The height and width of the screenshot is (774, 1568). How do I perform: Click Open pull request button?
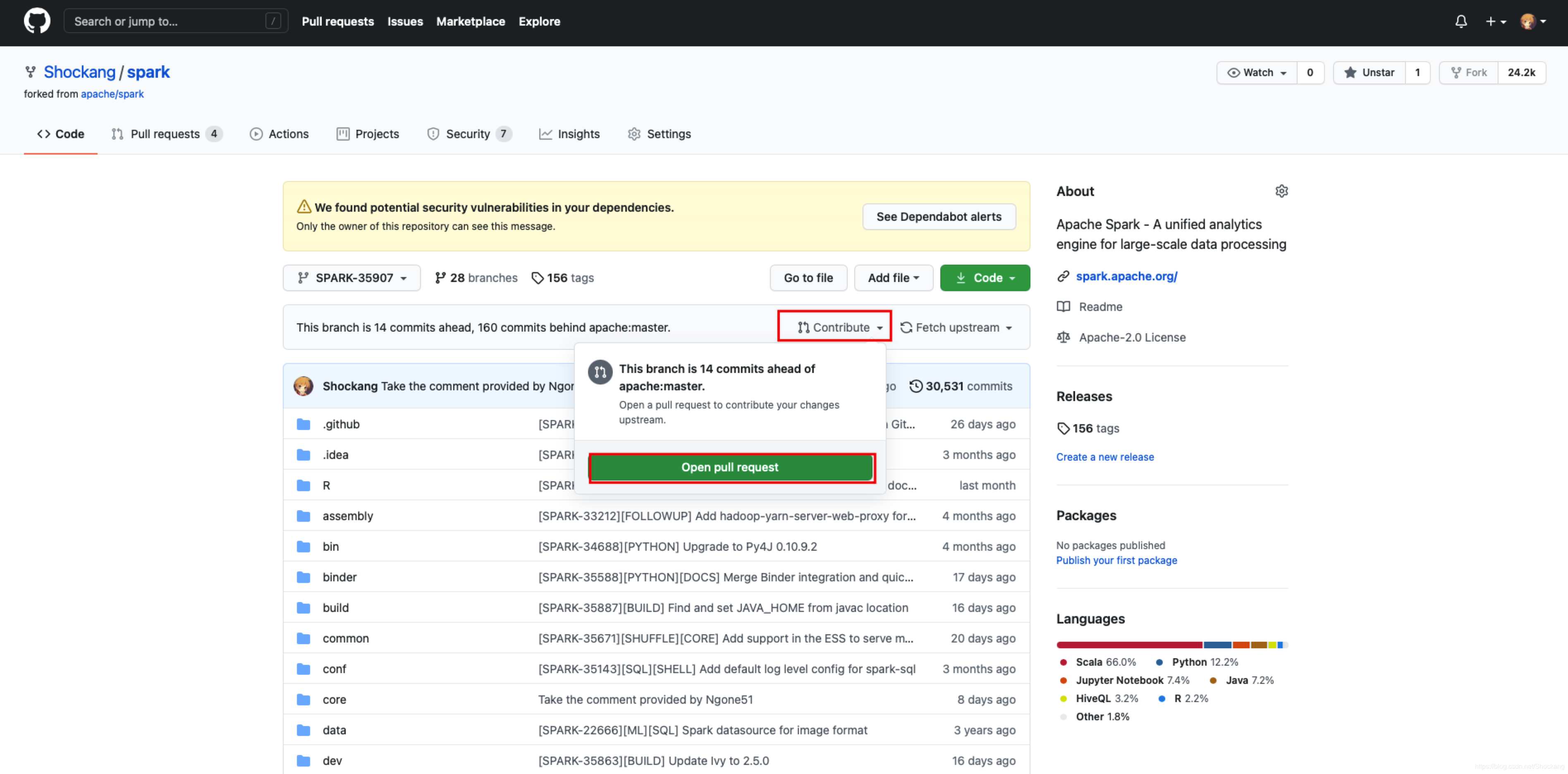(x=730, y=467)
